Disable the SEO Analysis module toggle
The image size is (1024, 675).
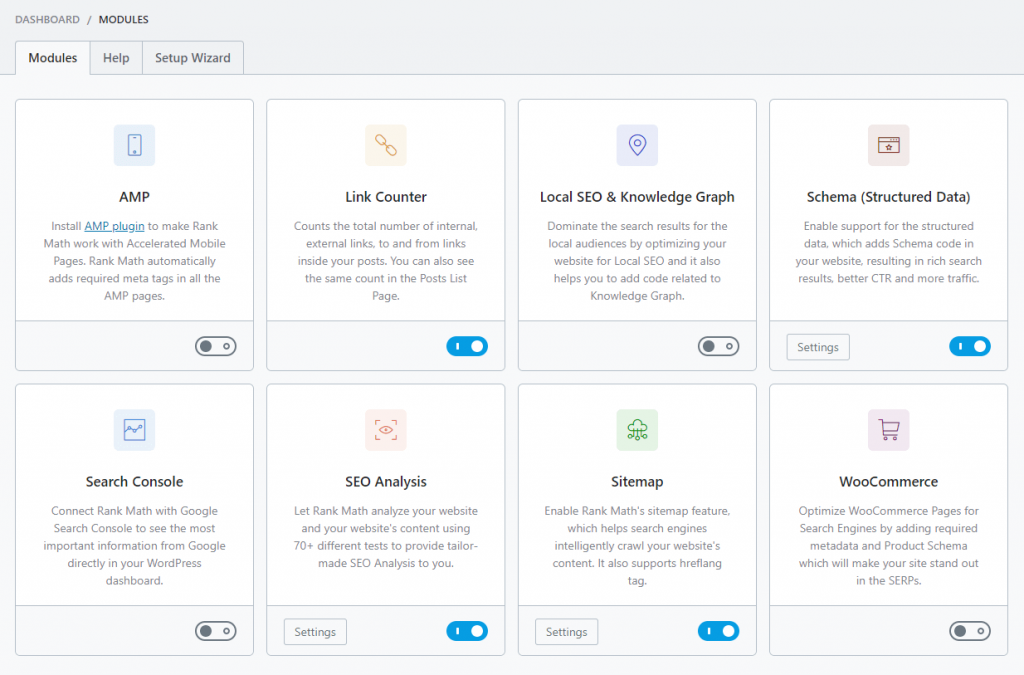coord(467,631)
